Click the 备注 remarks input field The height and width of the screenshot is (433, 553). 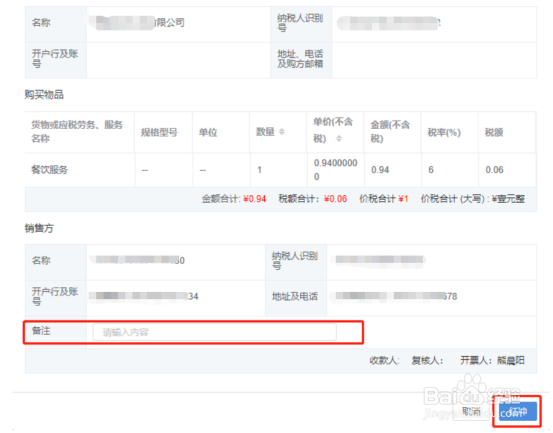(x=214, y=332)
